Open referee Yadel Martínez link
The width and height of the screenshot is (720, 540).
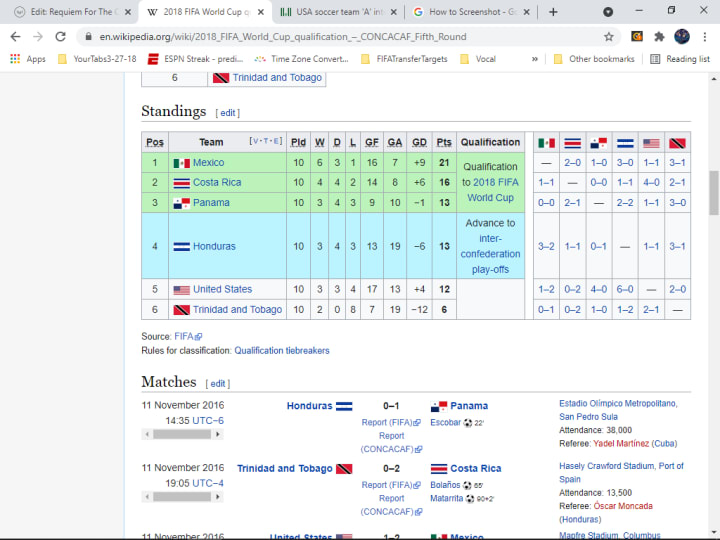(x=621, y=444)
